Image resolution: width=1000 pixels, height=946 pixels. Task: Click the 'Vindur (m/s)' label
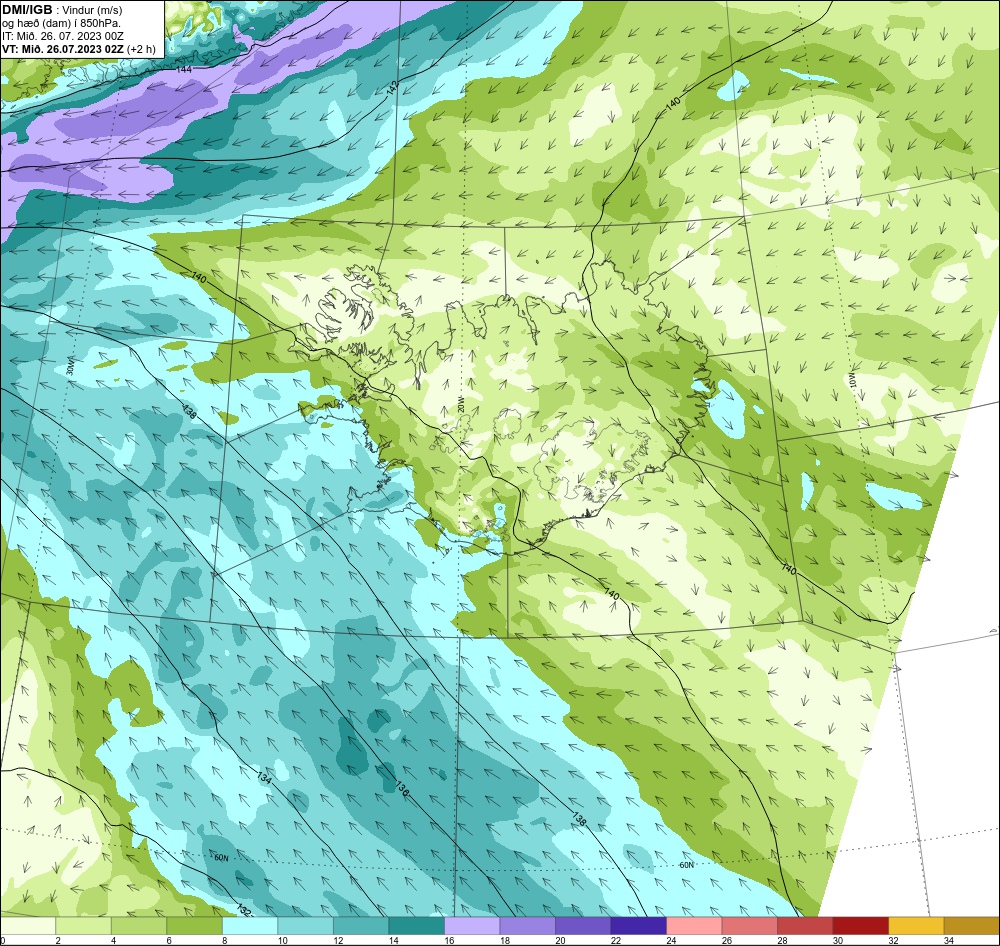tap(92, 10)
